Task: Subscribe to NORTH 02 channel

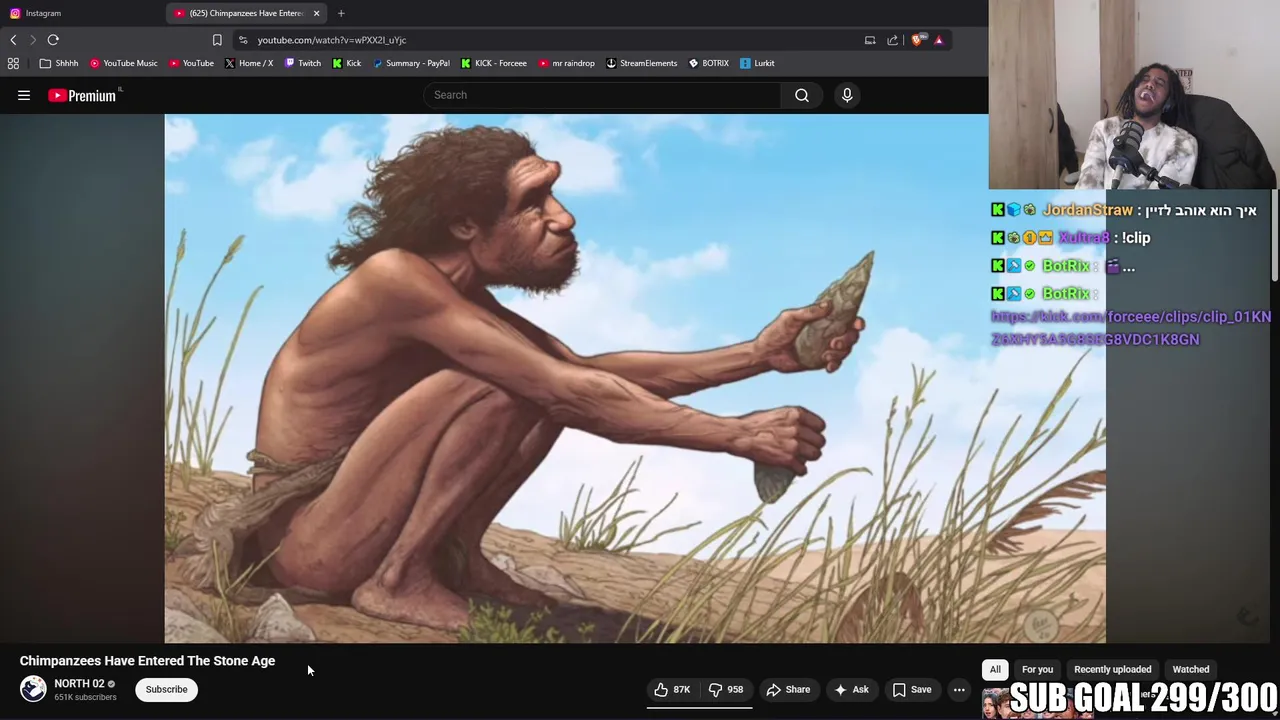Action: click(166, 689)
